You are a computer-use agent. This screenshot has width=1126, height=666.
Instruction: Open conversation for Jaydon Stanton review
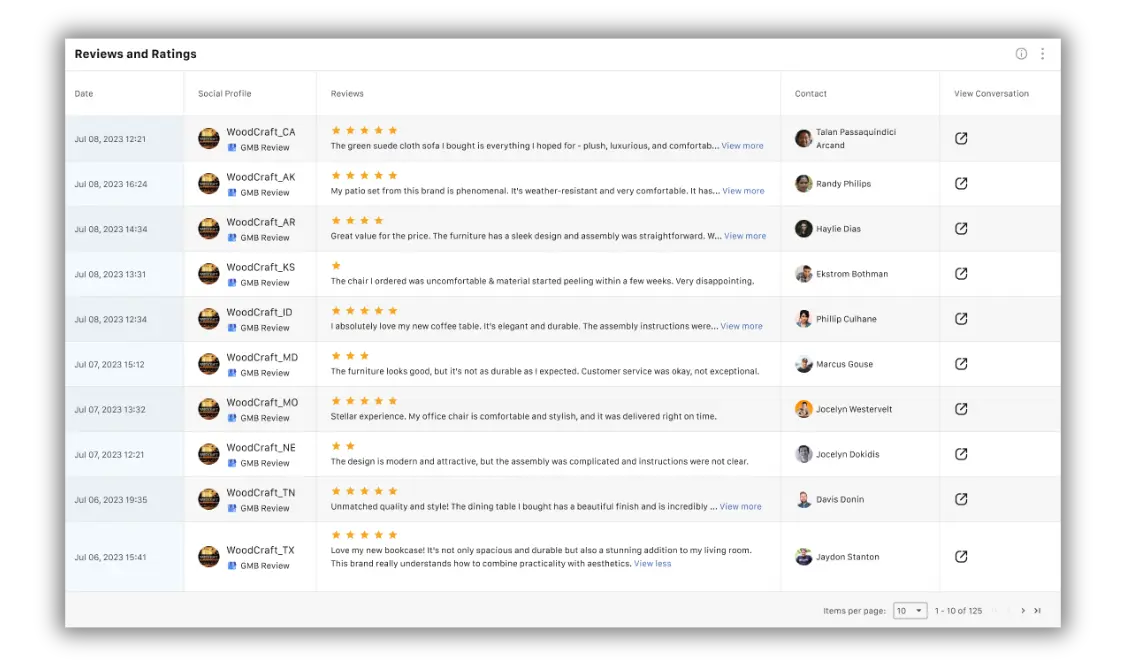tap(961, 557)
